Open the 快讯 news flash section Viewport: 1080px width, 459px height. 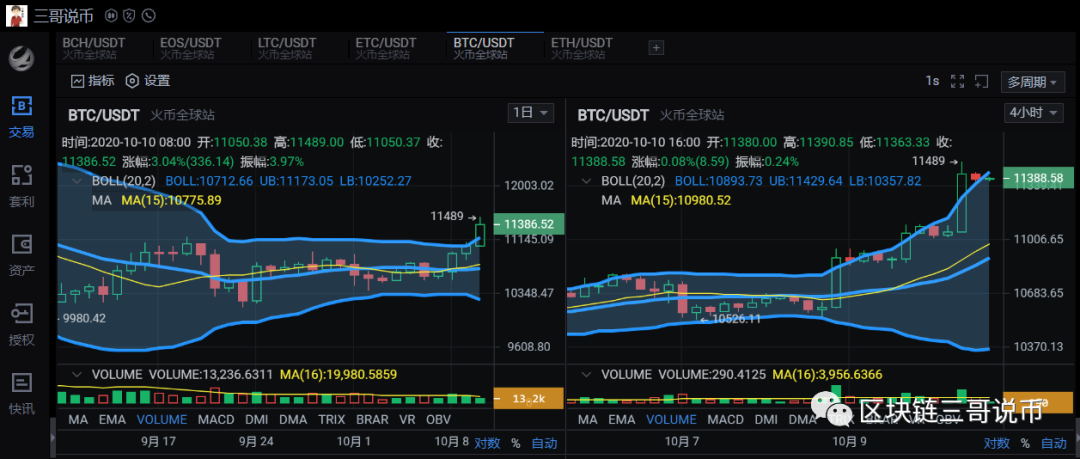(x=21, y=394)
